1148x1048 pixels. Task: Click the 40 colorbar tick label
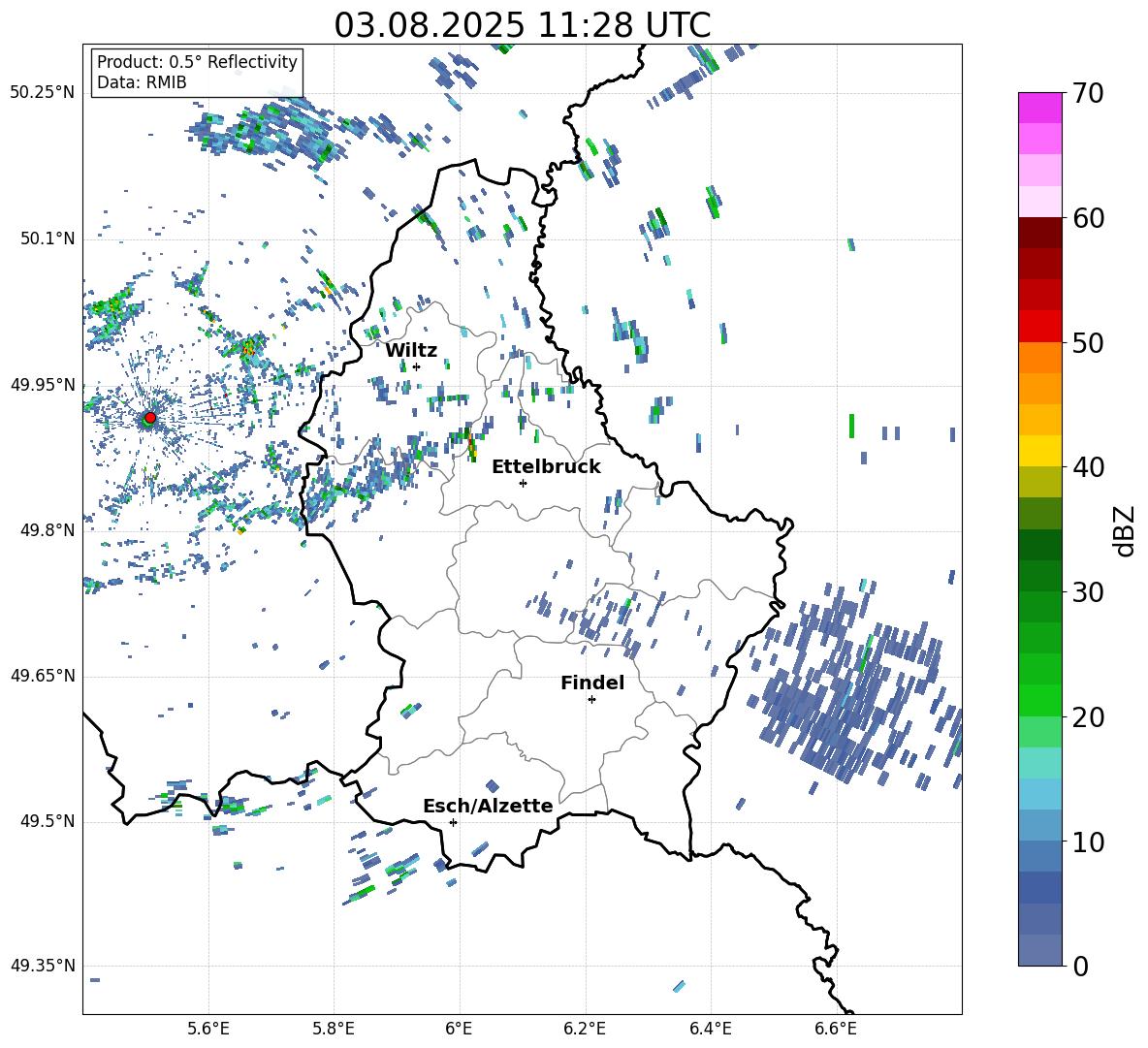[1088, 467]
